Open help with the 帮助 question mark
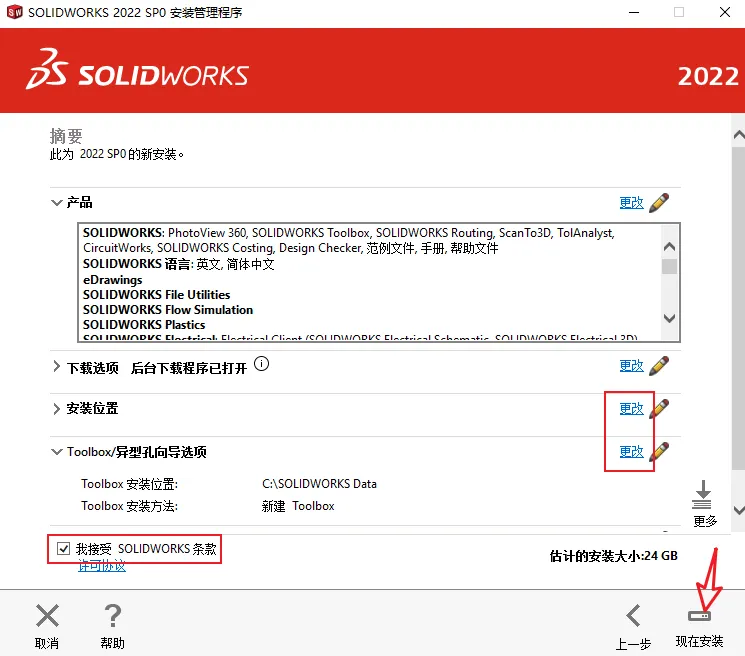Image resolution: width=745 pixels, height=656 pixels. [113, 616]
